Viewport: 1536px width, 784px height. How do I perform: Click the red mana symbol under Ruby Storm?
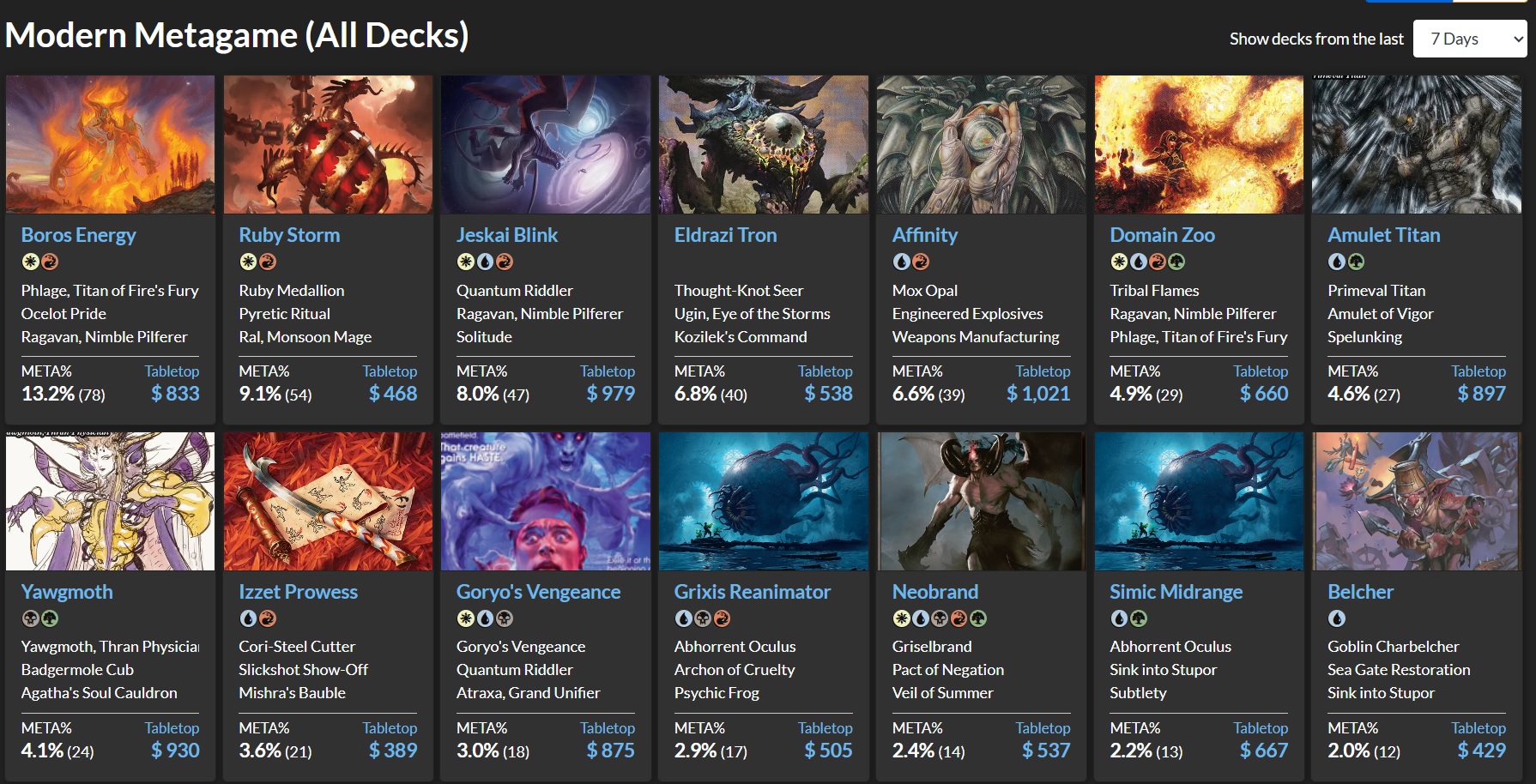coord(268,262)
